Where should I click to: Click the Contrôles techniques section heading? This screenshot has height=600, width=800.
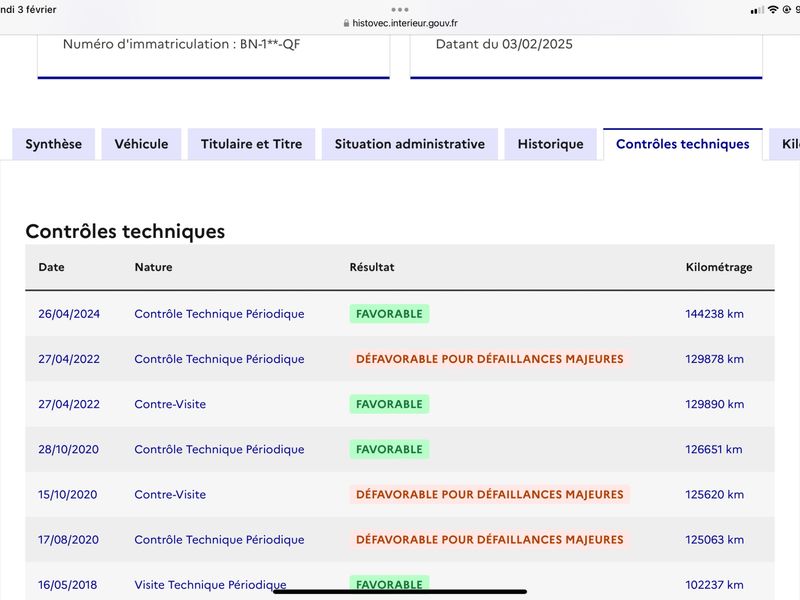pyautogui.click(x=125, y=232)
